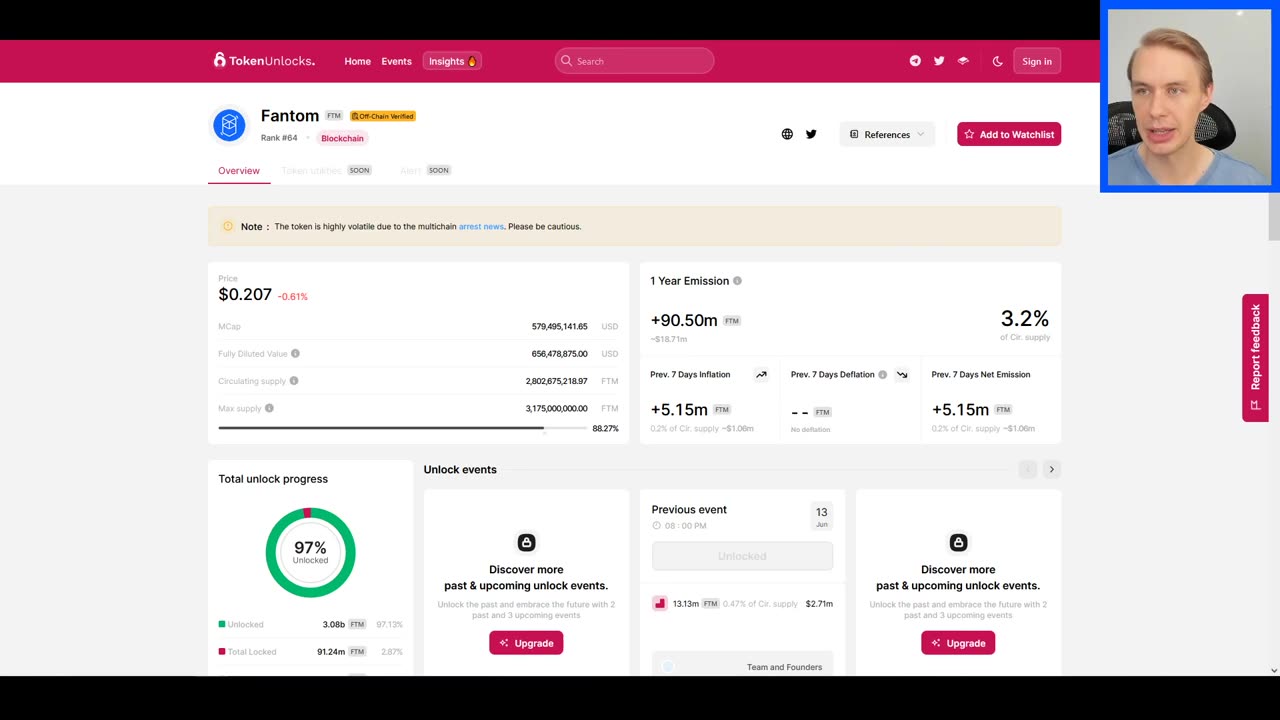
Task: Click the Rank #64 text
Action: point(279,138)
